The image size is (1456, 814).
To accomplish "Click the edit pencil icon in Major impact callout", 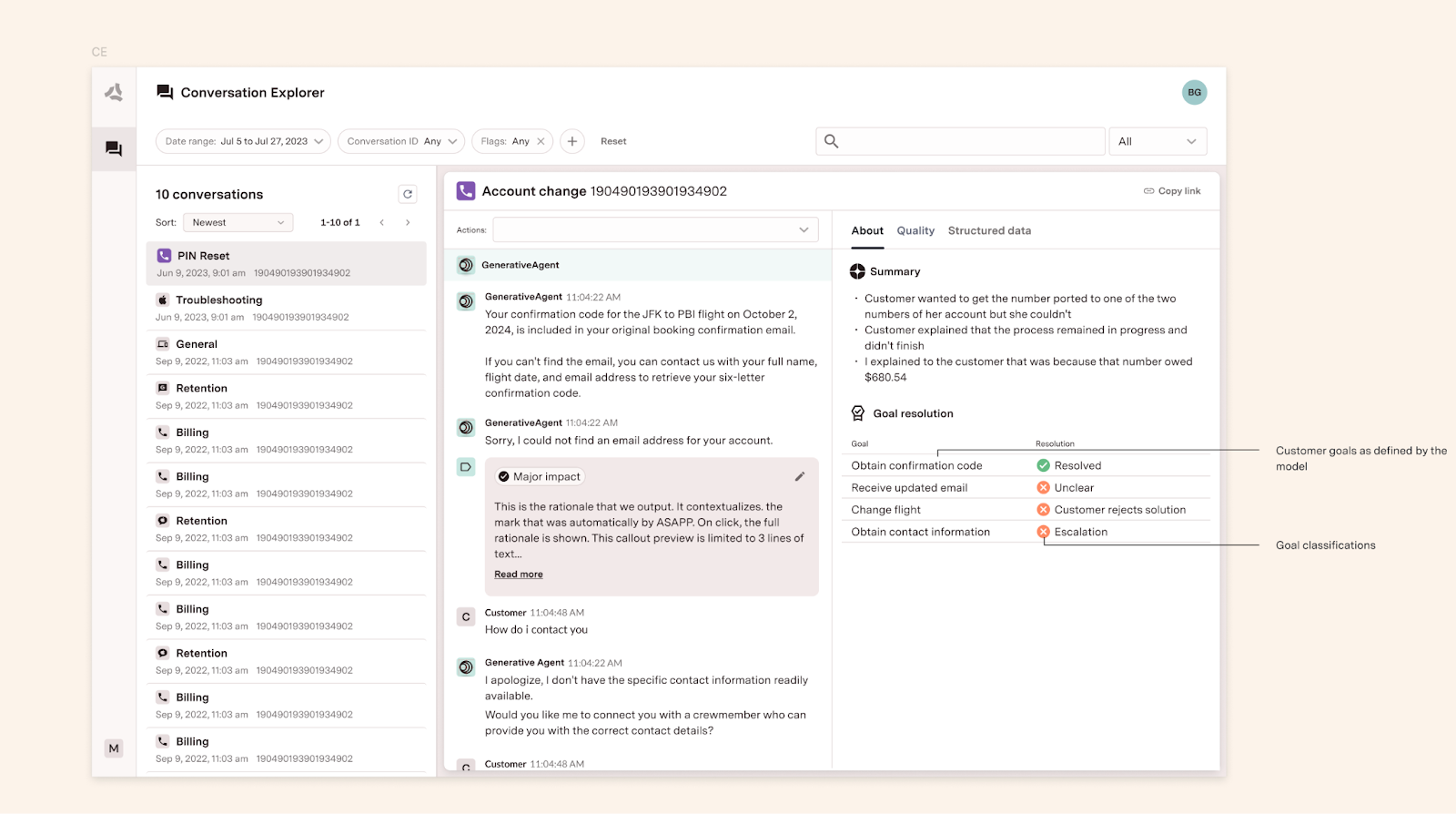I will click(800, 476).
